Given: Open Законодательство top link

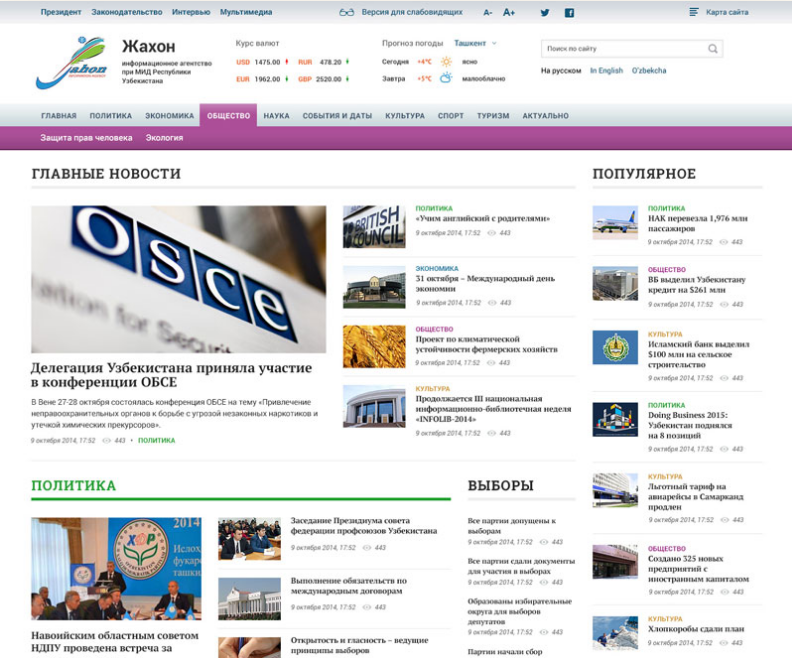Looking at the screenshot, I should 127,12.
